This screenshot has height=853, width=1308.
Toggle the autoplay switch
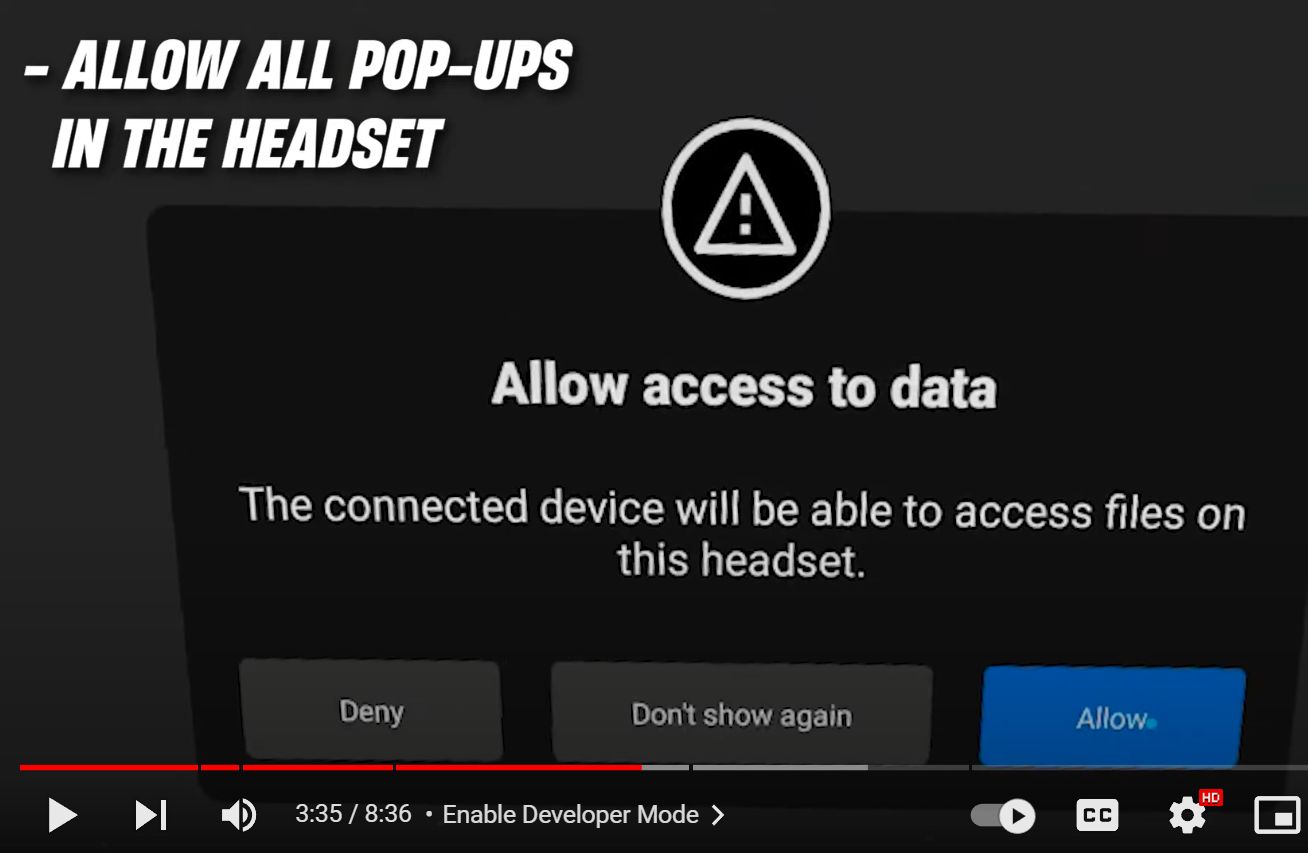tap(1003, 816)
